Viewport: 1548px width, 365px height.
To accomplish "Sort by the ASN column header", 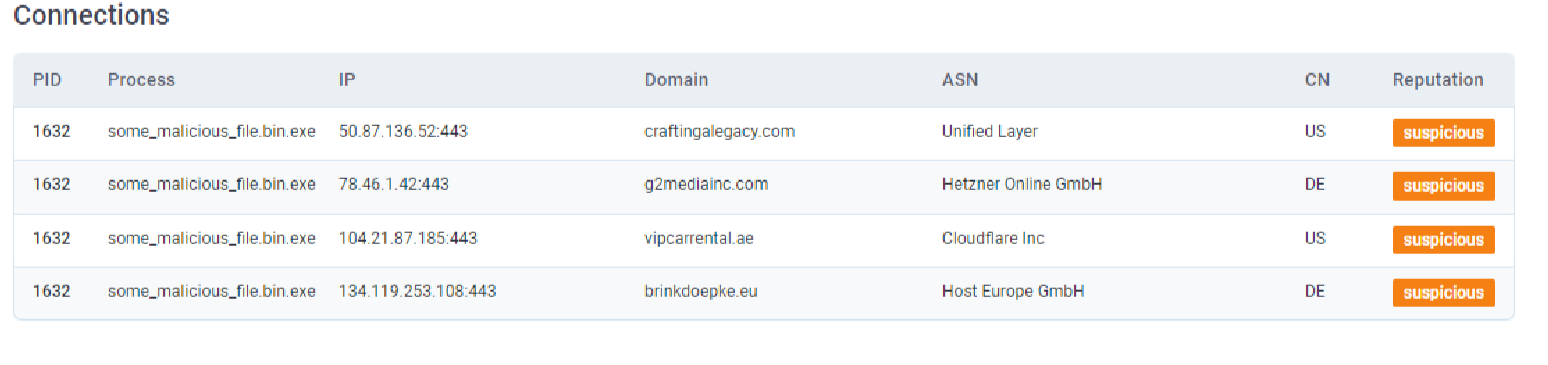I will pos(960,80).
